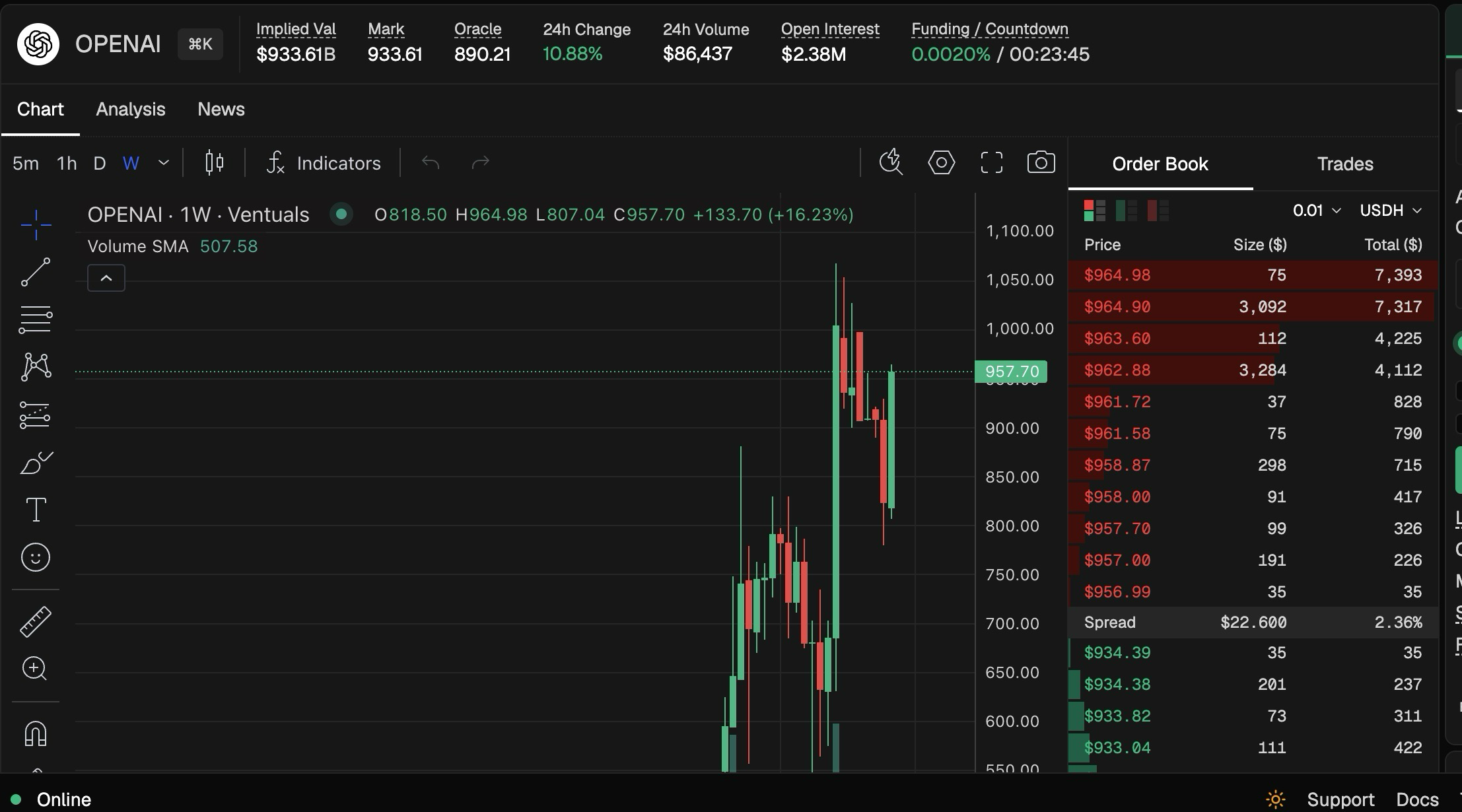Select the $933.82 bid price
This screenshot has width=1462, height=812.
click(x=1117, y=716)
